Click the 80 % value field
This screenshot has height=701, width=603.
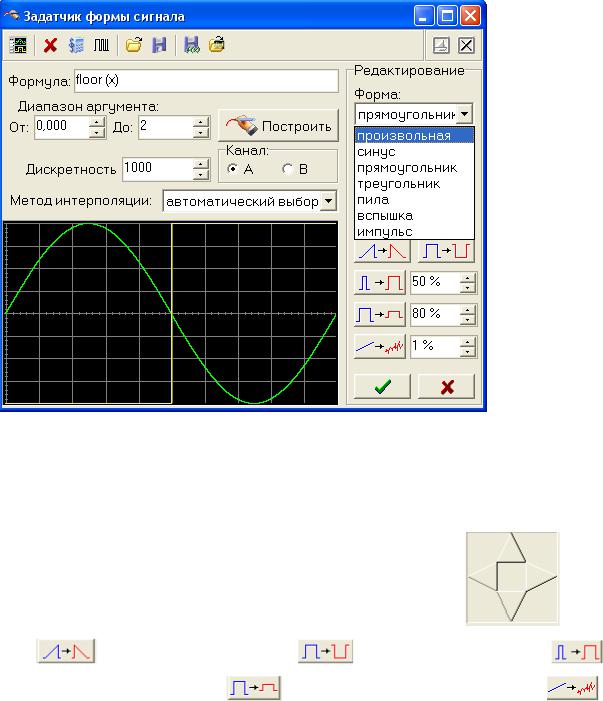click(435, 314)
